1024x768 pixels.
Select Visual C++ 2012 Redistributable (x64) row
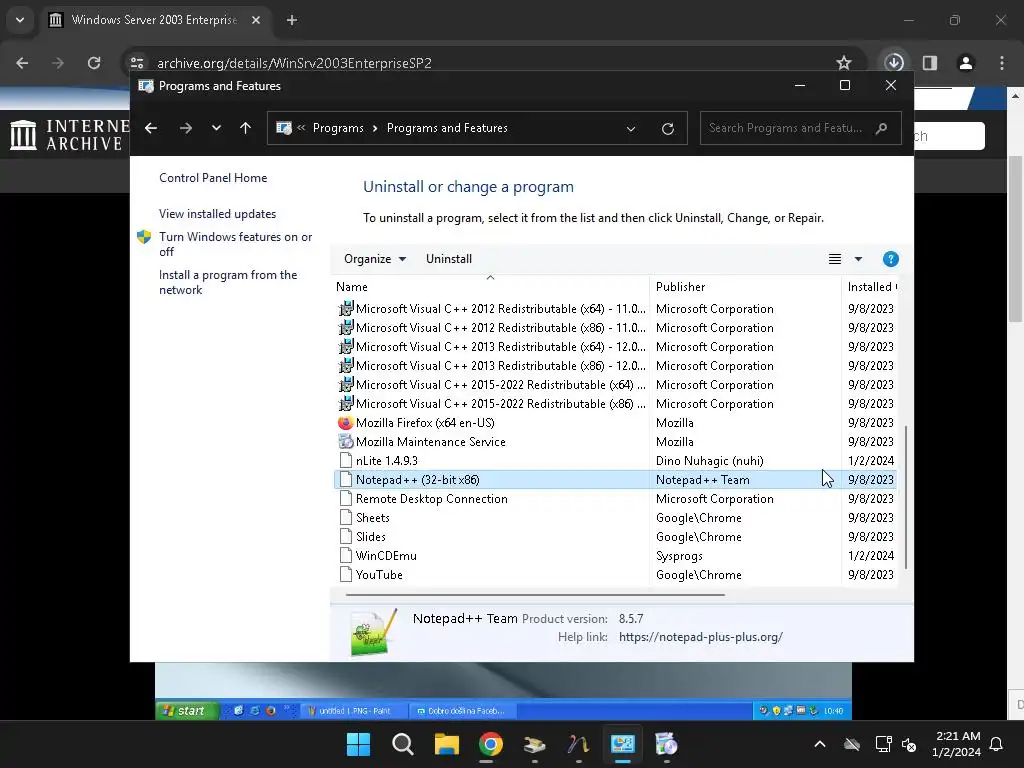pyautogui.click(x=615, y=308)
